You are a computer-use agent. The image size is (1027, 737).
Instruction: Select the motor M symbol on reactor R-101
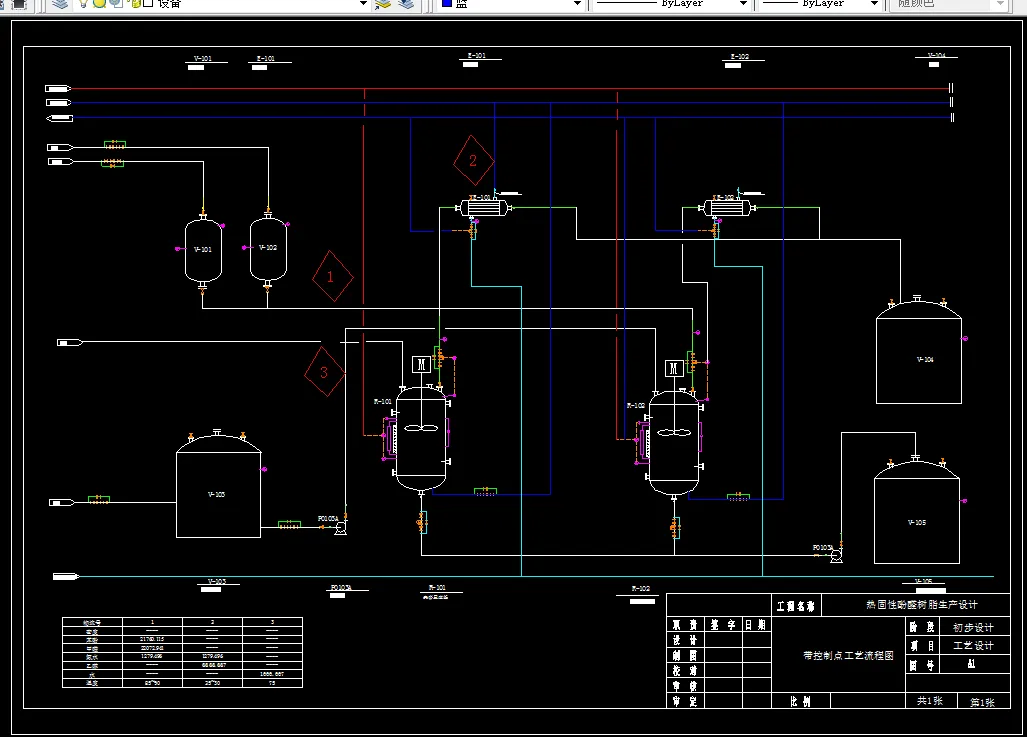[421, 364]
